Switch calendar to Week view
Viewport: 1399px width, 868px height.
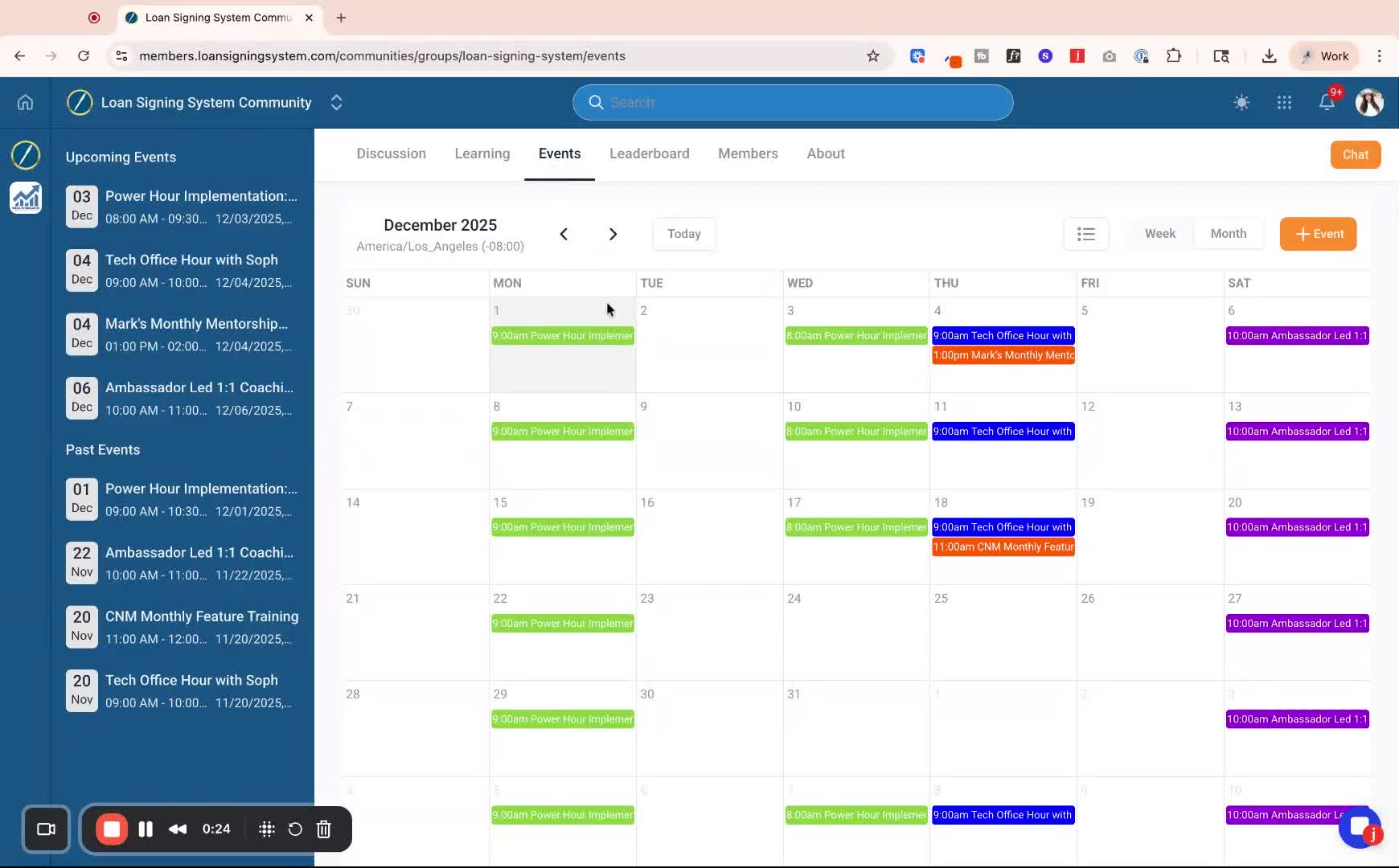point(1160,234)
